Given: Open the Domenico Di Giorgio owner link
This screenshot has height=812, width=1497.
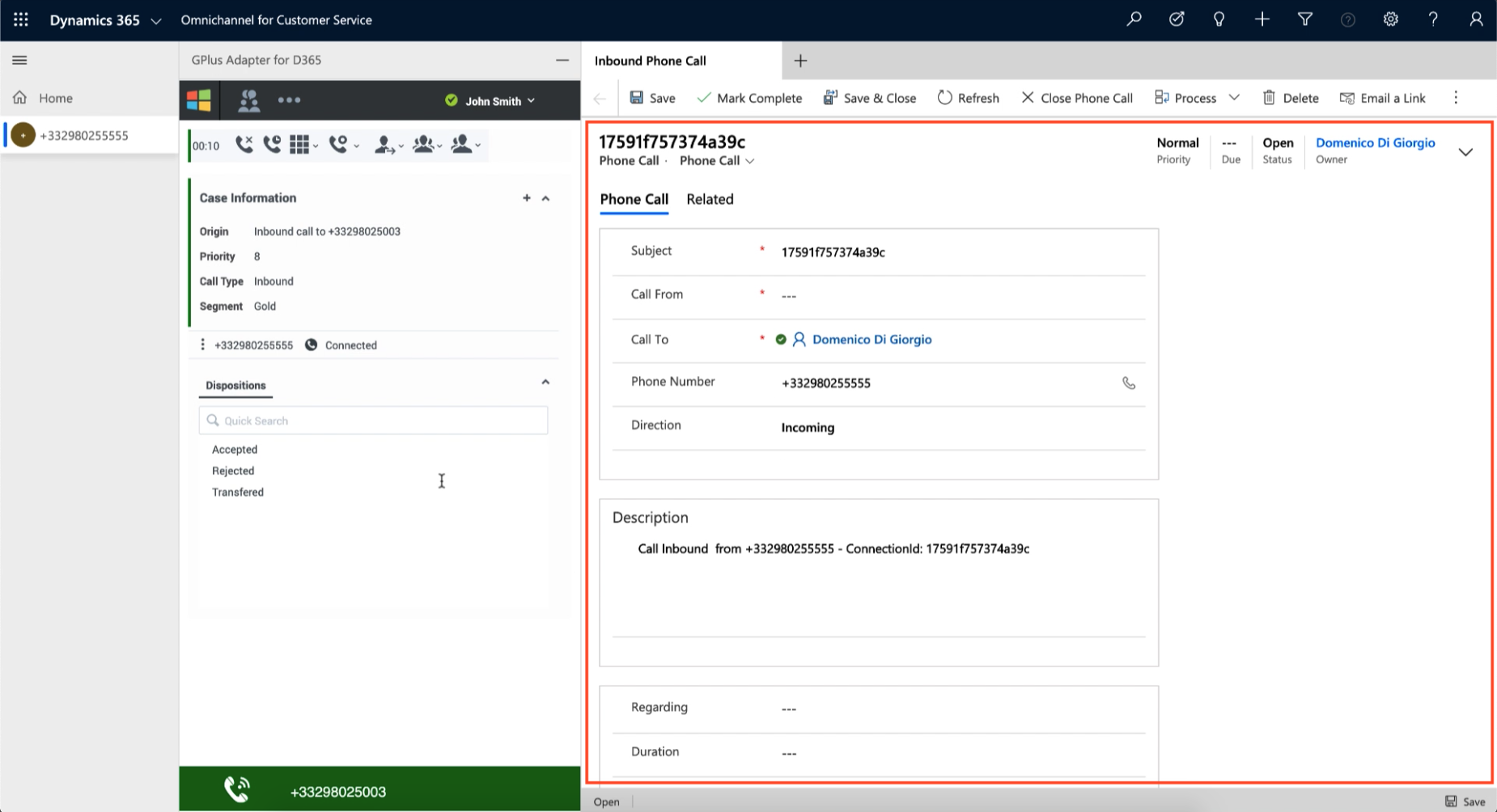Looking at the screenshot, I should [1375, 142].
